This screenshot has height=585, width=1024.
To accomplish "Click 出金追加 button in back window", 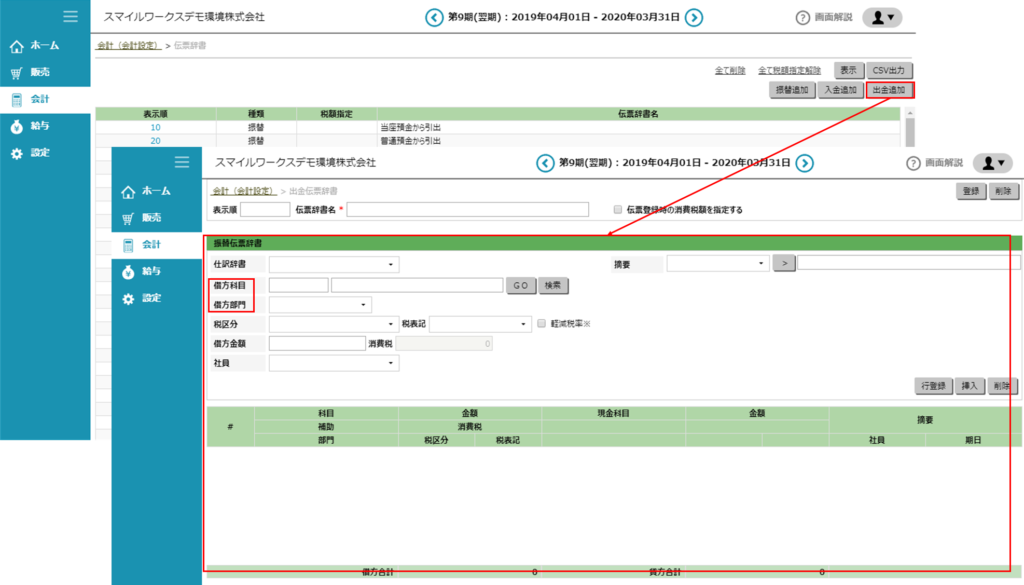I will point(889,90).
